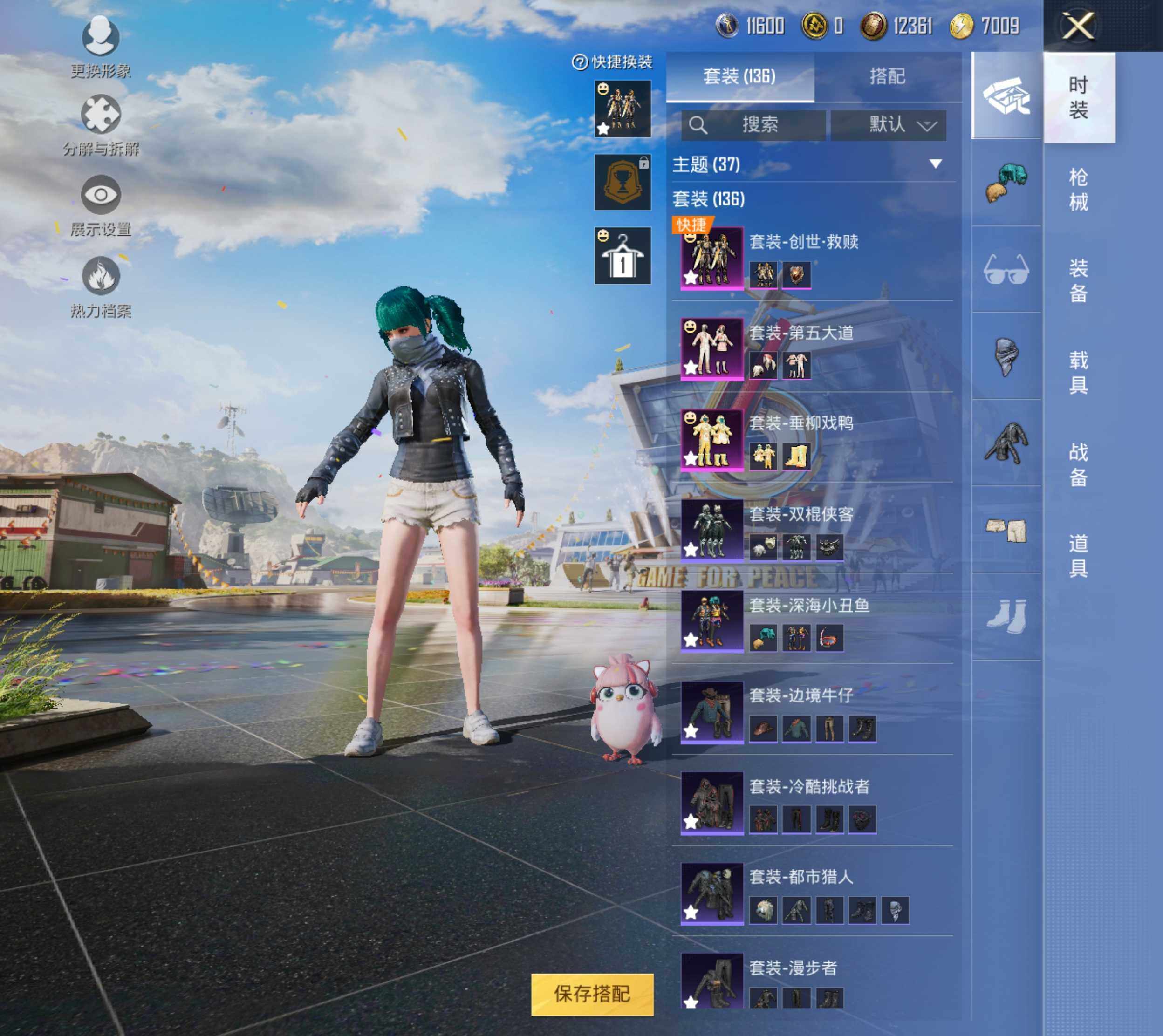Select the hanger outfit slot number 1
Image resolution: width=1163 pixels, height=1036 pixels.
coord(623,256)
